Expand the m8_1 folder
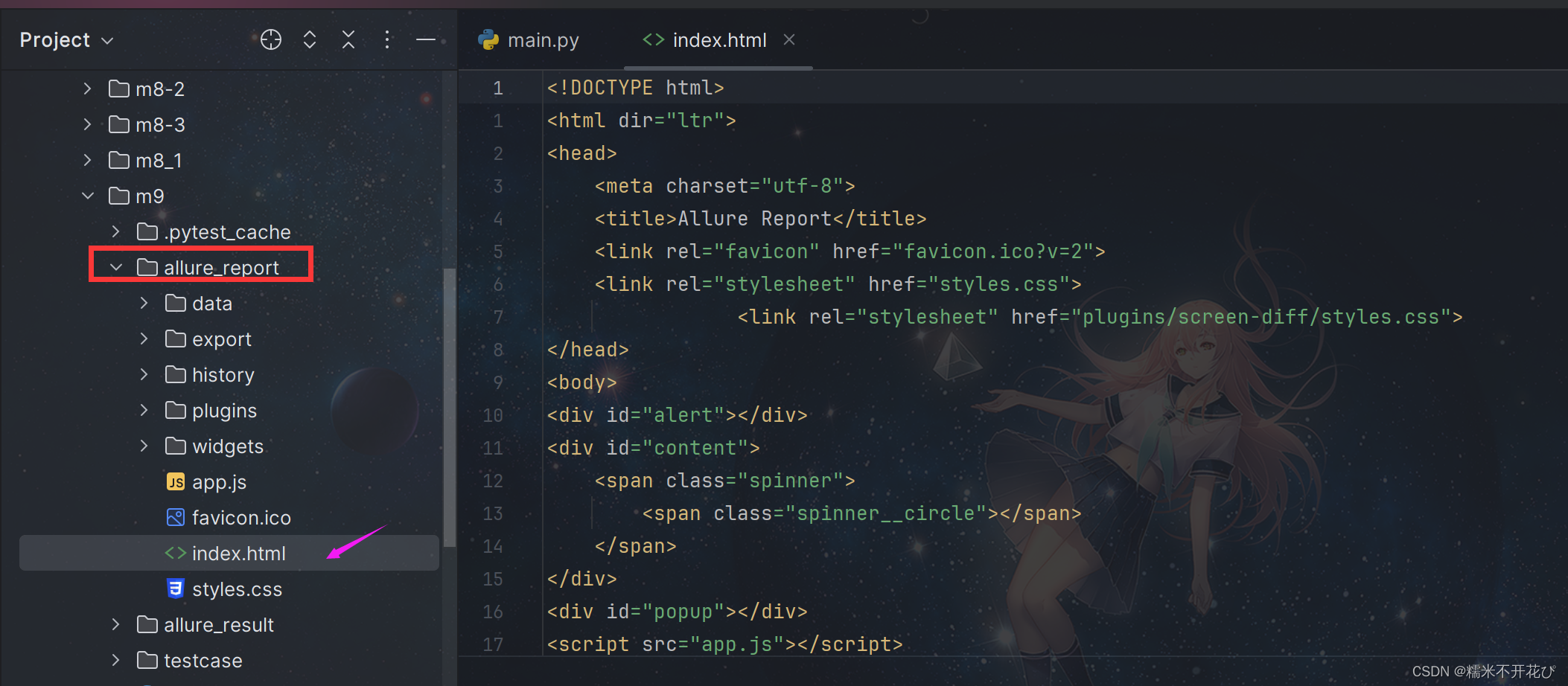Screen dimensions: 1568x686 coord(87,160)
